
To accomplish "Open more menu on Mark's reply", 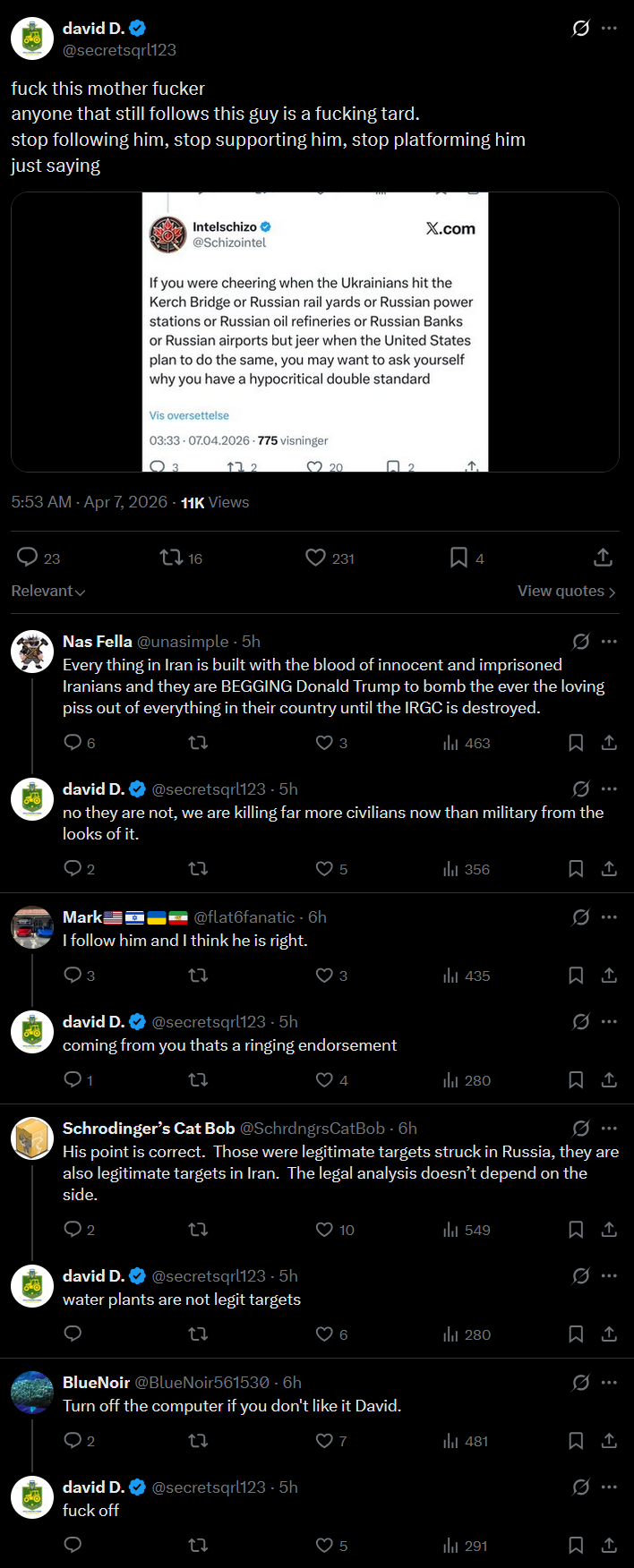I will tap(610, 916).
